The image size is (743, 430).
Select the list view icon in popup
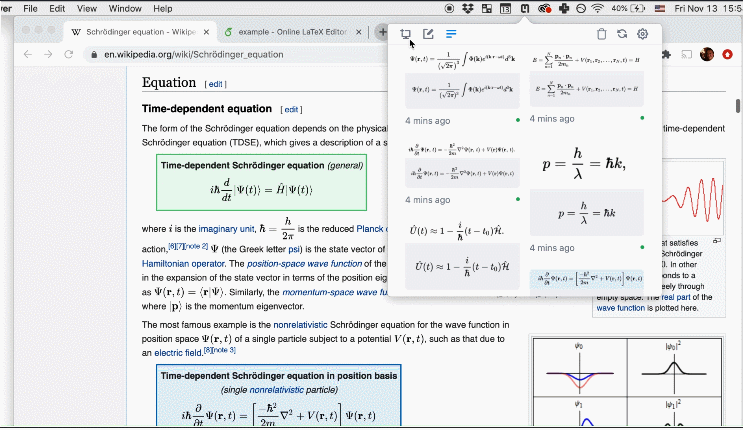point(451,34)
